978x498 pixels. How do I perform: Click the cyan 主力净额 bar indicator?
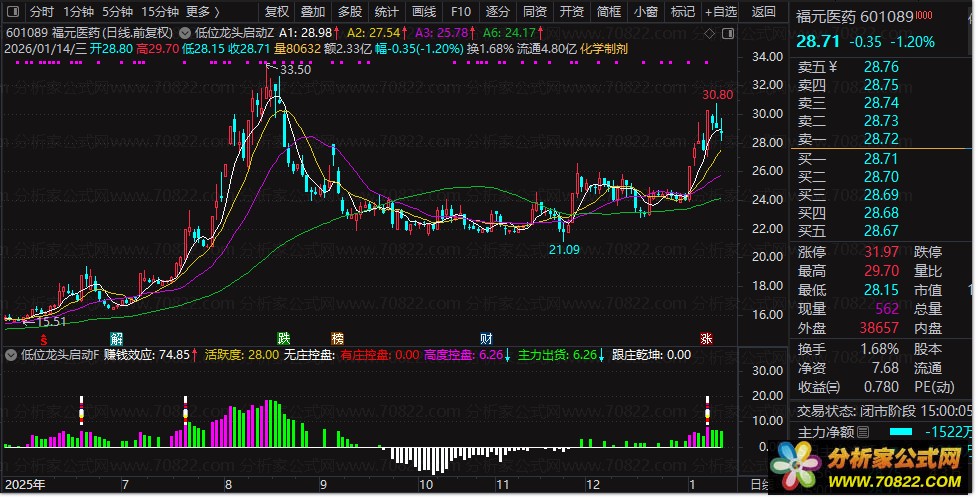[900, 432]
